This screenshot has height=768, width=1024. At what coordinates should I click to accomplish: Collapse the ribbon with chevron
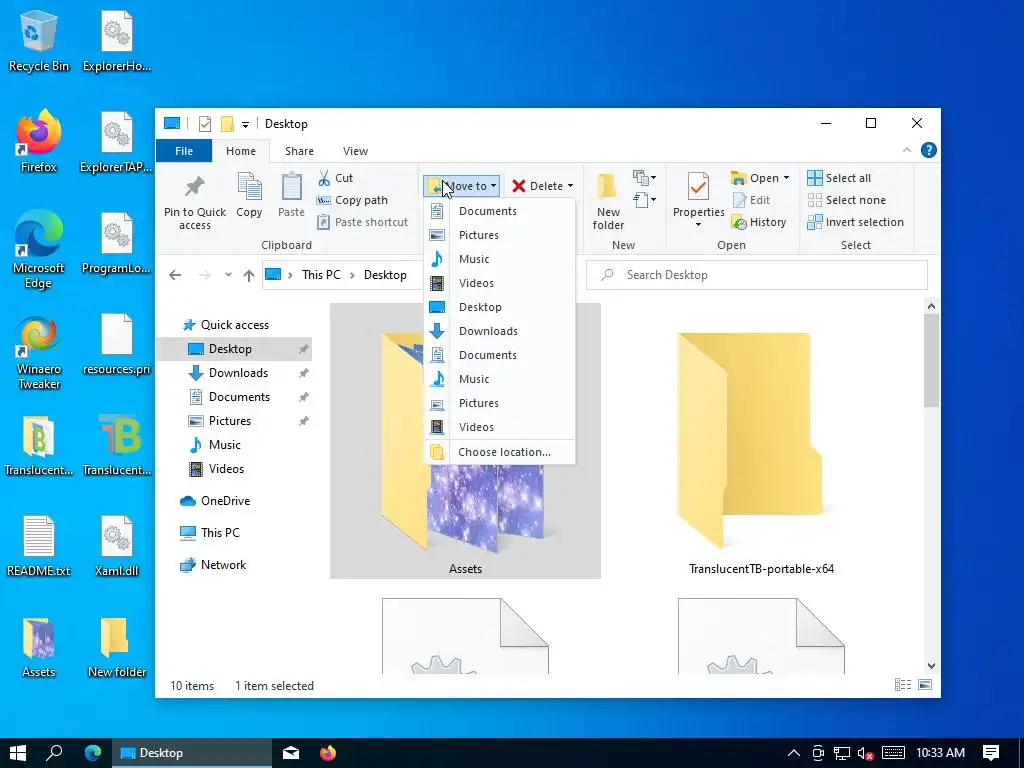click(906, 150)
